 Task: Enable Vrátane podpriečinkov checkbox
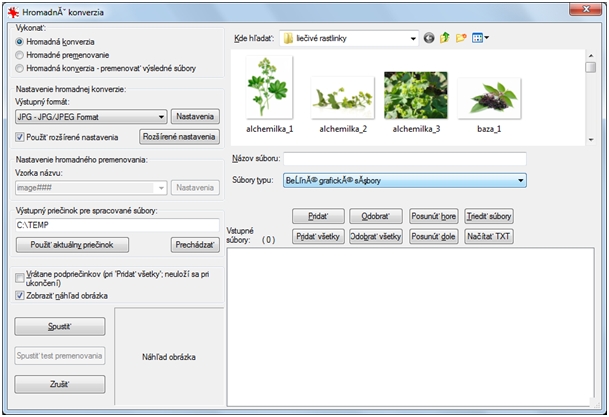(x=19, y=278)
